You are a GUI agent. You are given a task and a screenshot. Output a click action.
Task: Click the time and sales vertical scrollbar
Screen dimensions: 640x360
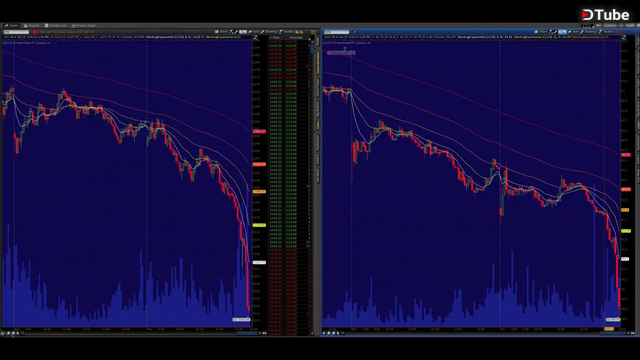tap(313, 188)
